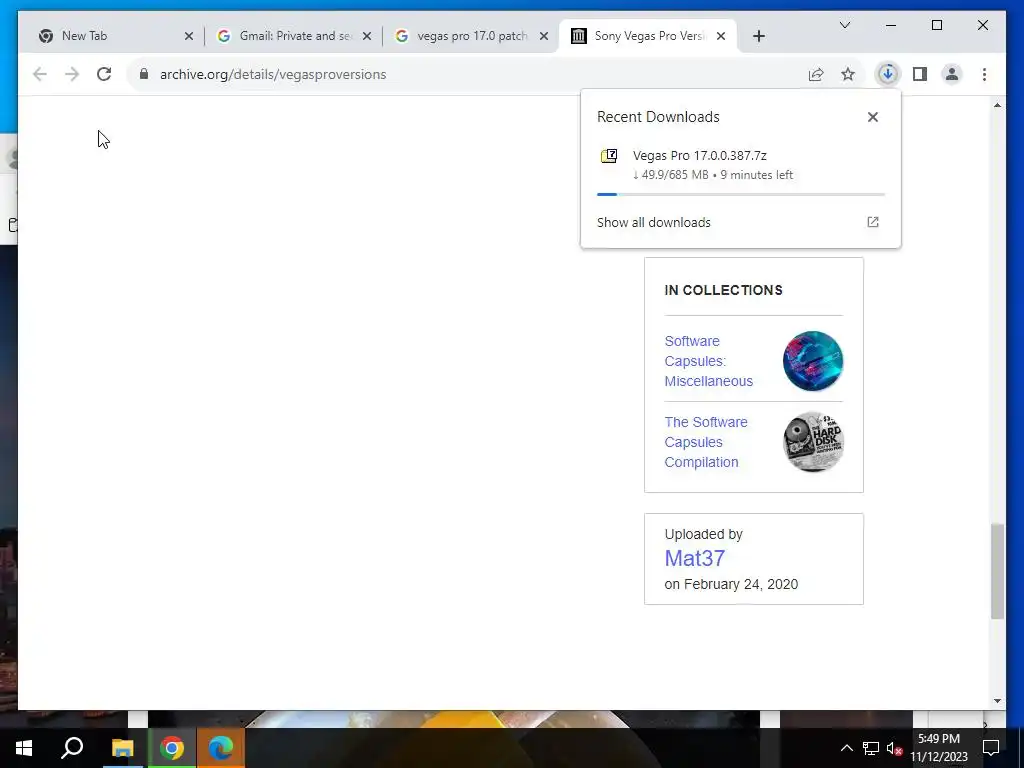Open File Explorer from the taskbar
Screen dimensions: 1024x768
pyautogui.click(x=122, y=748)
